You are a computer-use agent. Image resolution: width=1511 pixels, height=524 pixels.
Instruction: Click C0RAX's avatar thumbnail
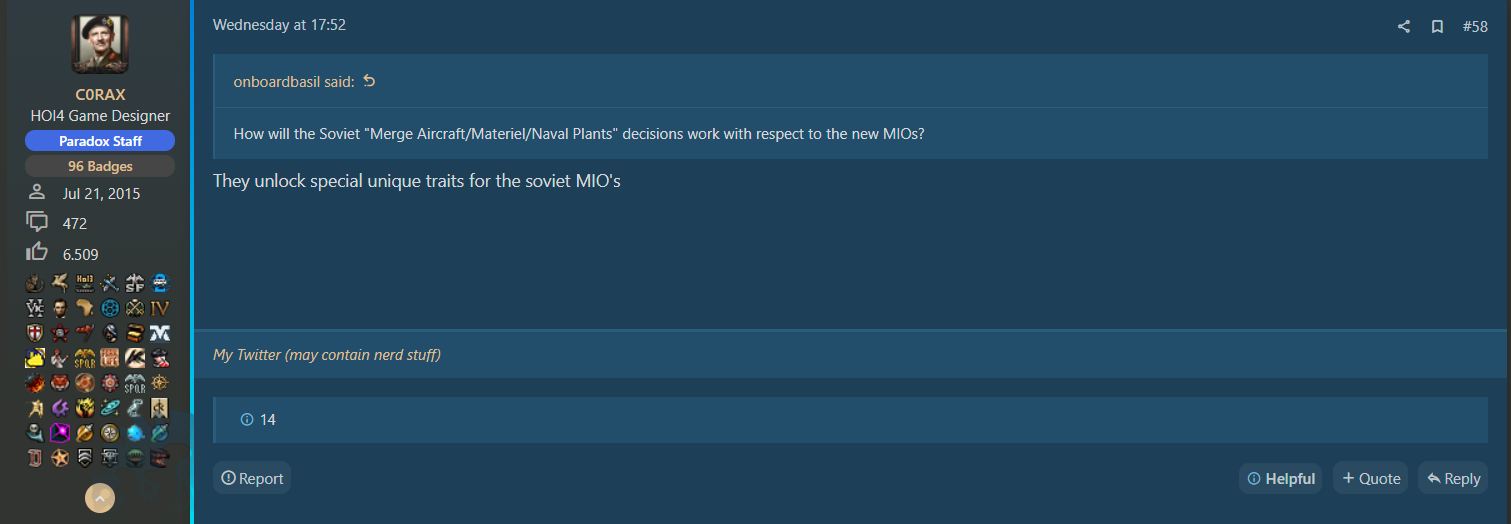(100, 44)
